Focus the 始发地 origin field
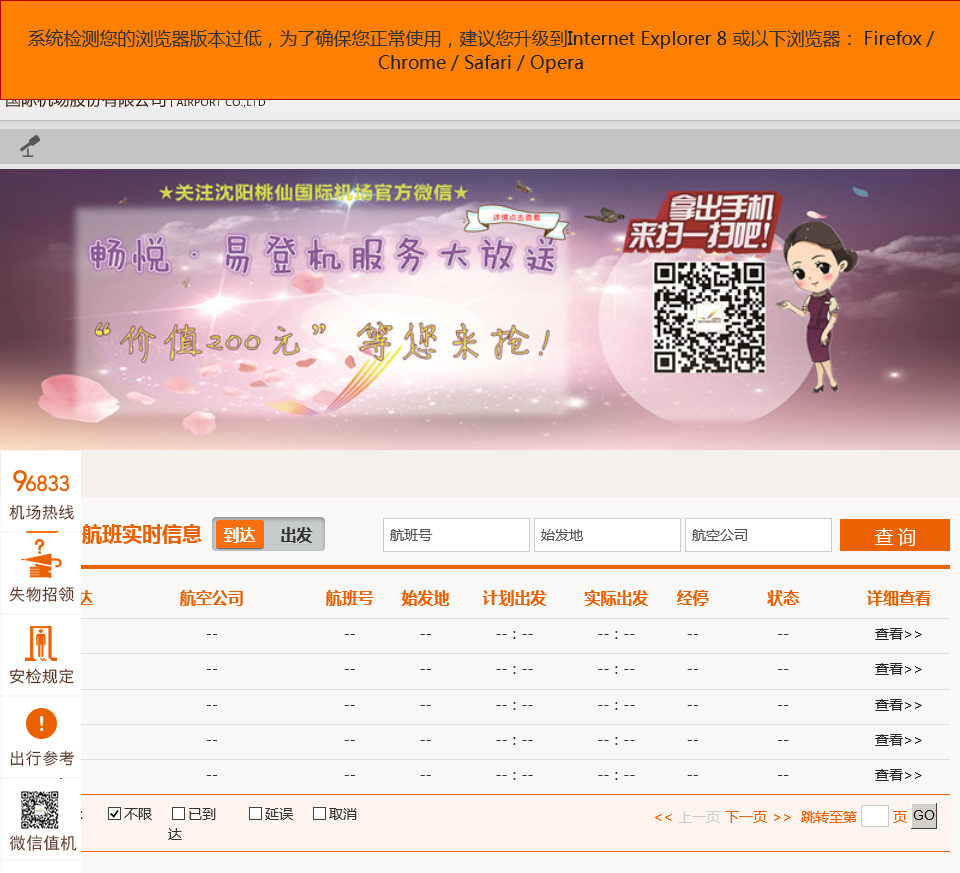This screenshot has height=873, width=960. 607,535
